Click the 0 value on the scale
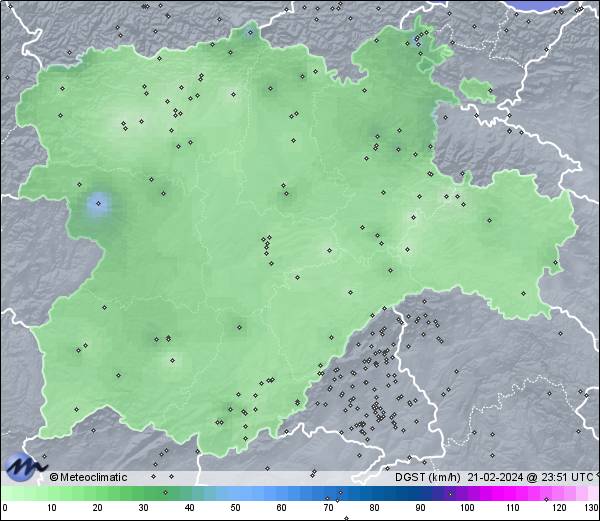 5,508
